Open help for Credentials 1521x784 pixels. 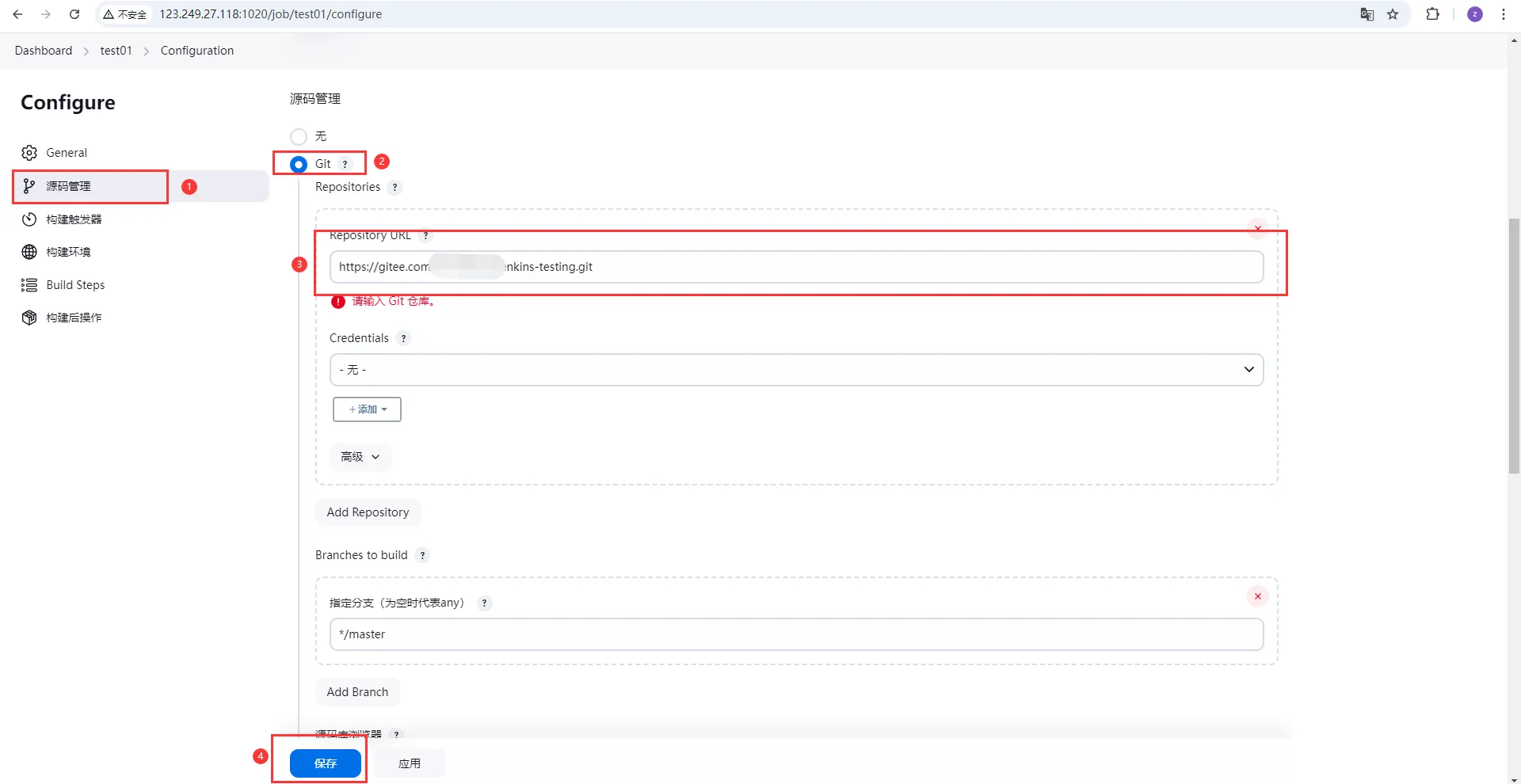point(403,339)
